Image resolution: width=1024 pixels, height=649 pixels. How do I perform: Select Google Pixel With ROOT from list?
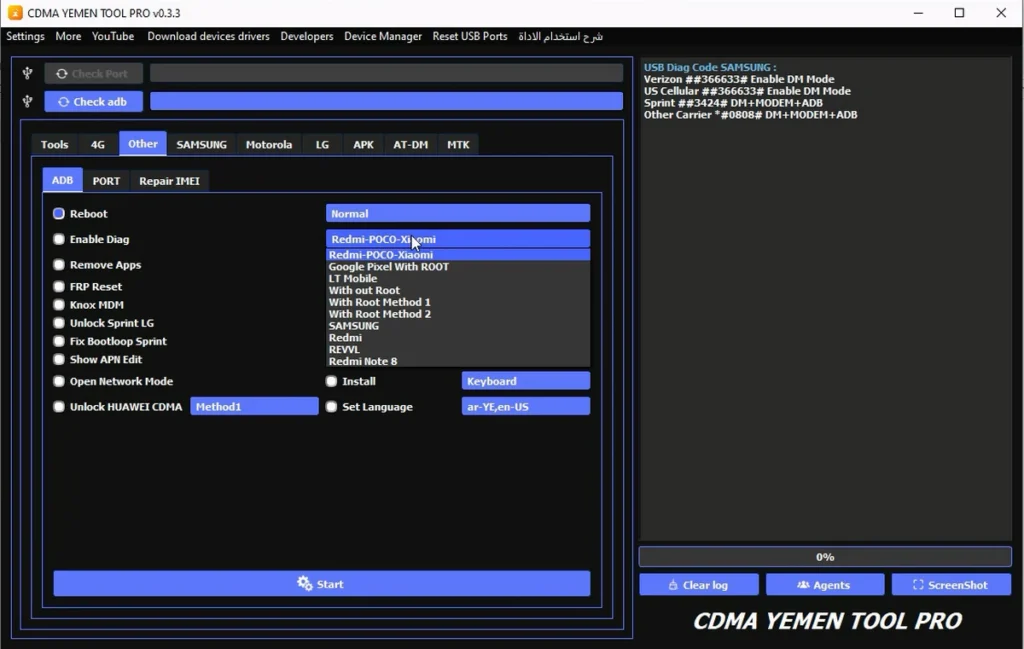pyautogui.click(x=389, y=267)
